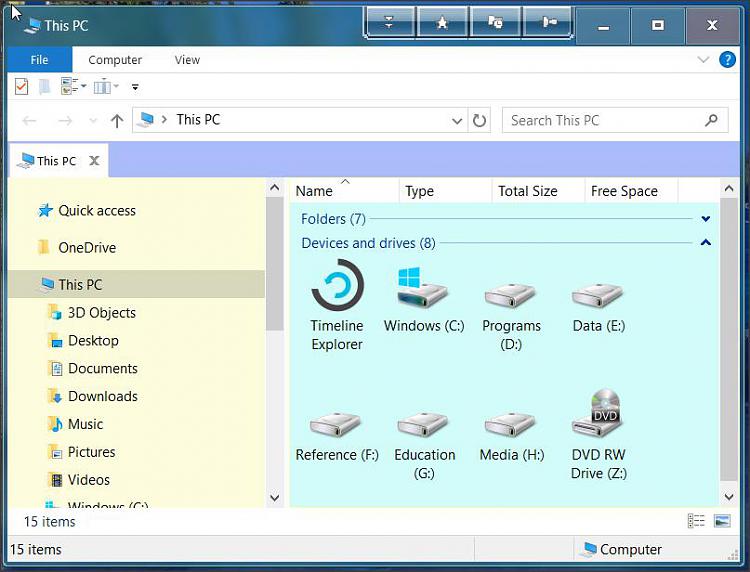Select the Media (H:) drive
The image size is (750, 572).
click(x=511, y=436)
